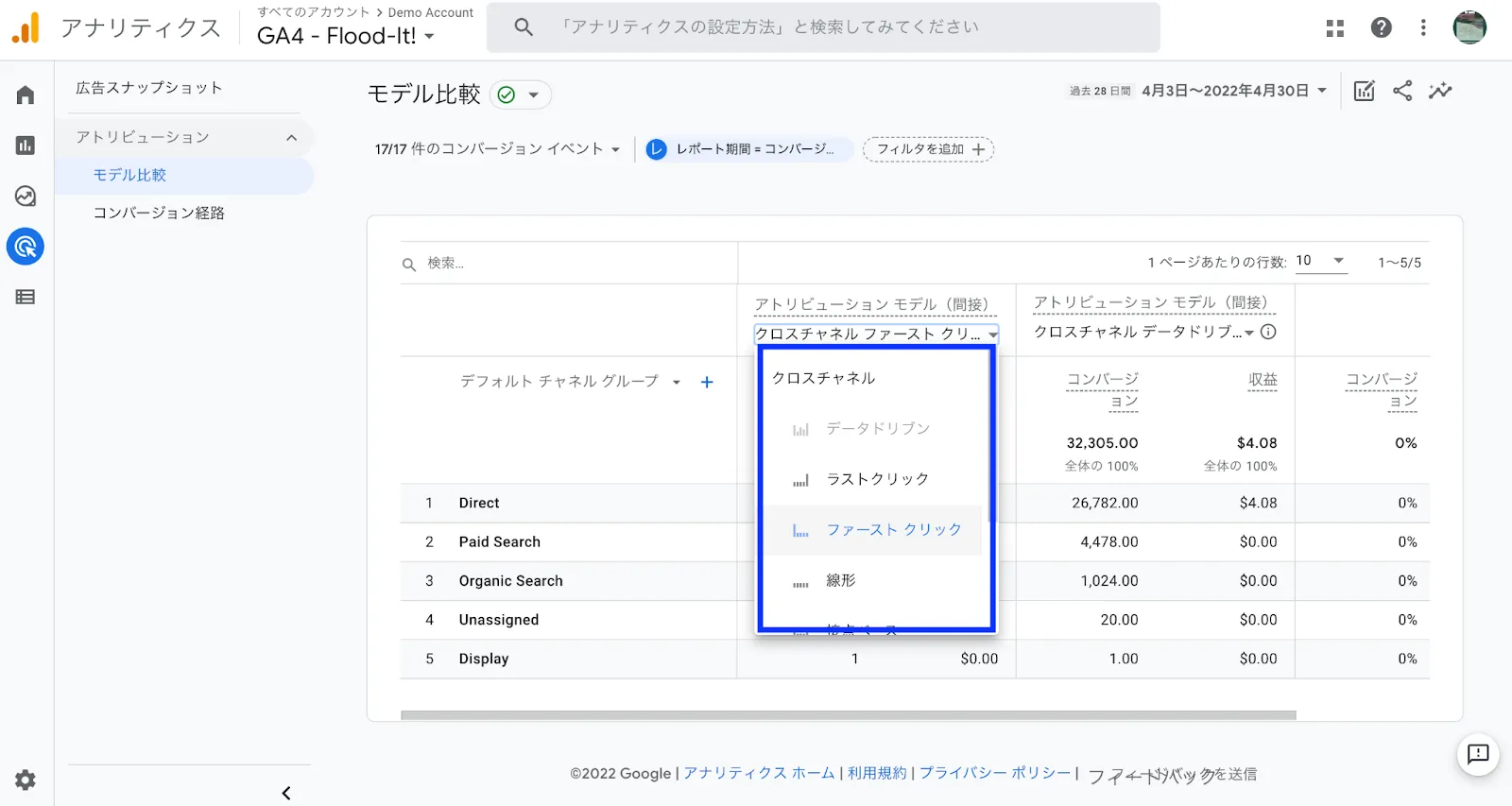Open the 利用規約 footer link
Image resolution: width=1512 pixels, height=806 pixels.
pyautogui.click(x=877, y=773)
